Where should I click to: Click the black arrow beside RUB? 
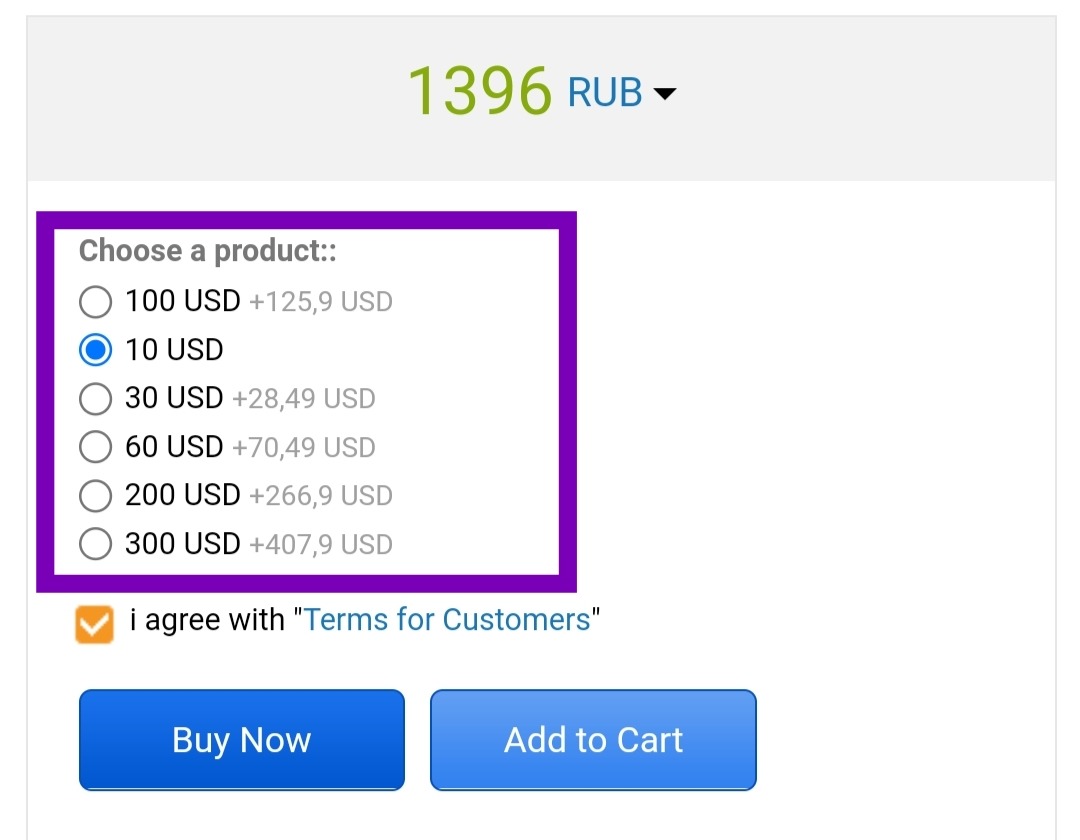coord(664,94)
